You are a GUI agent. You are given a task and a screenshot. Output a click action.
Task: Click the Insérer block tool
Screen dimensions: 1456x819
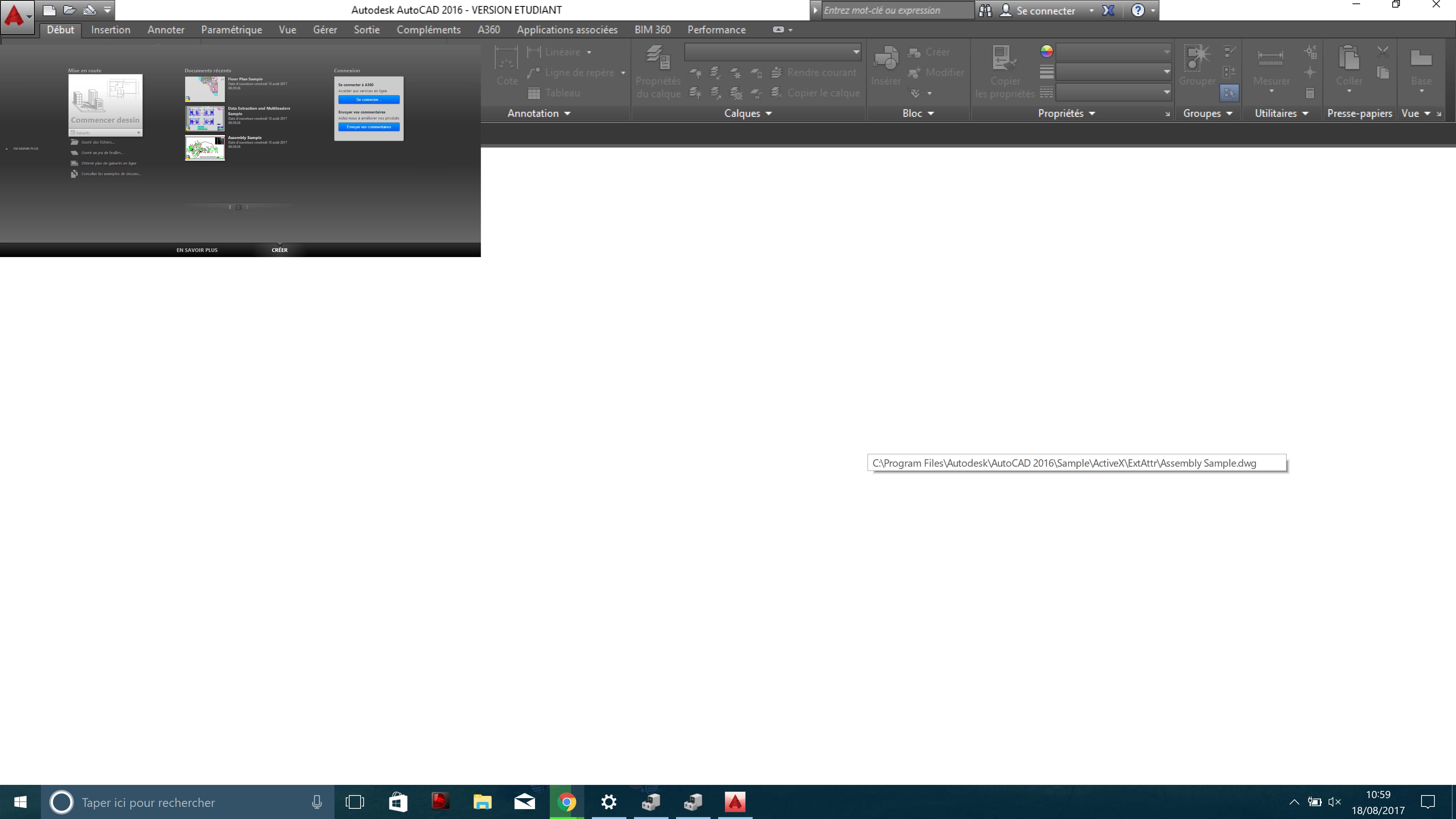coord(886,66)
